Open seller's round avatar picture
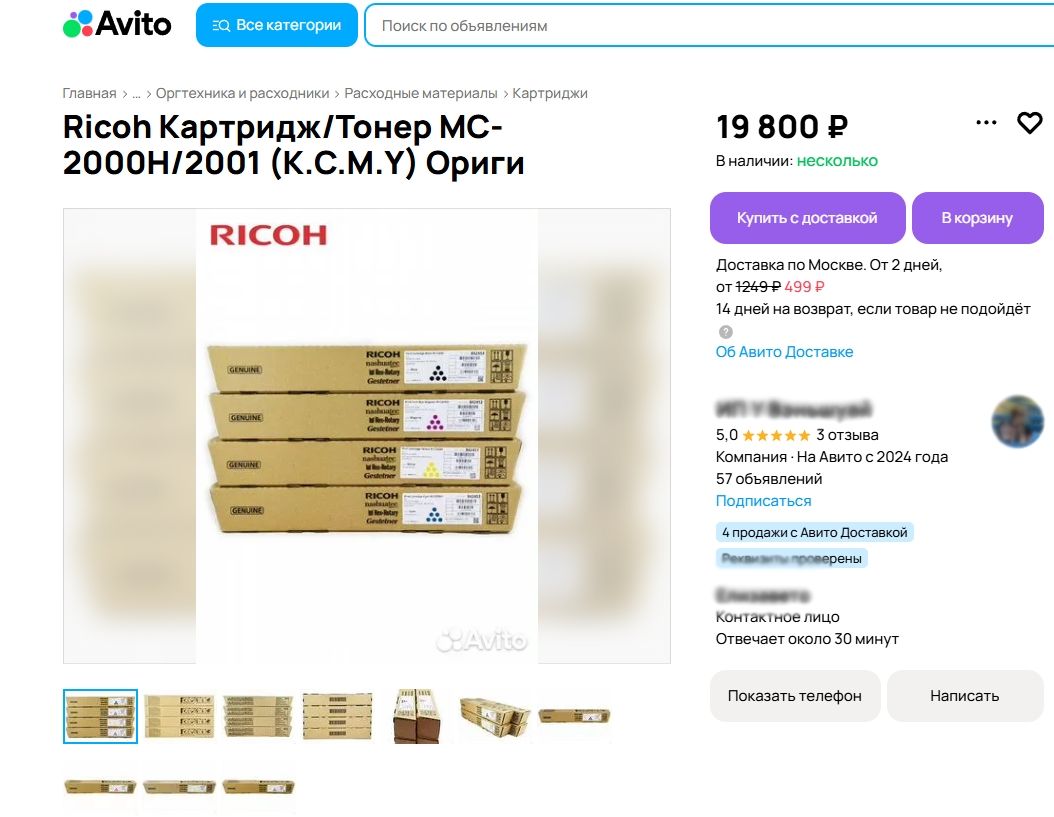 (x=1017, y=421)
